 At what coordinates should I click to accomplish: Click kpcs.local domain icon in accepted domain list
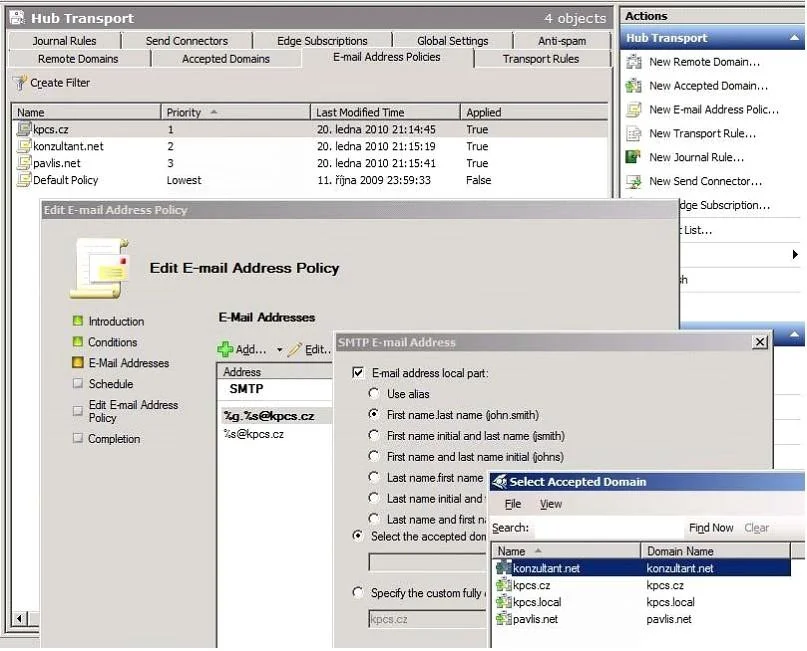tap(503, 602)
